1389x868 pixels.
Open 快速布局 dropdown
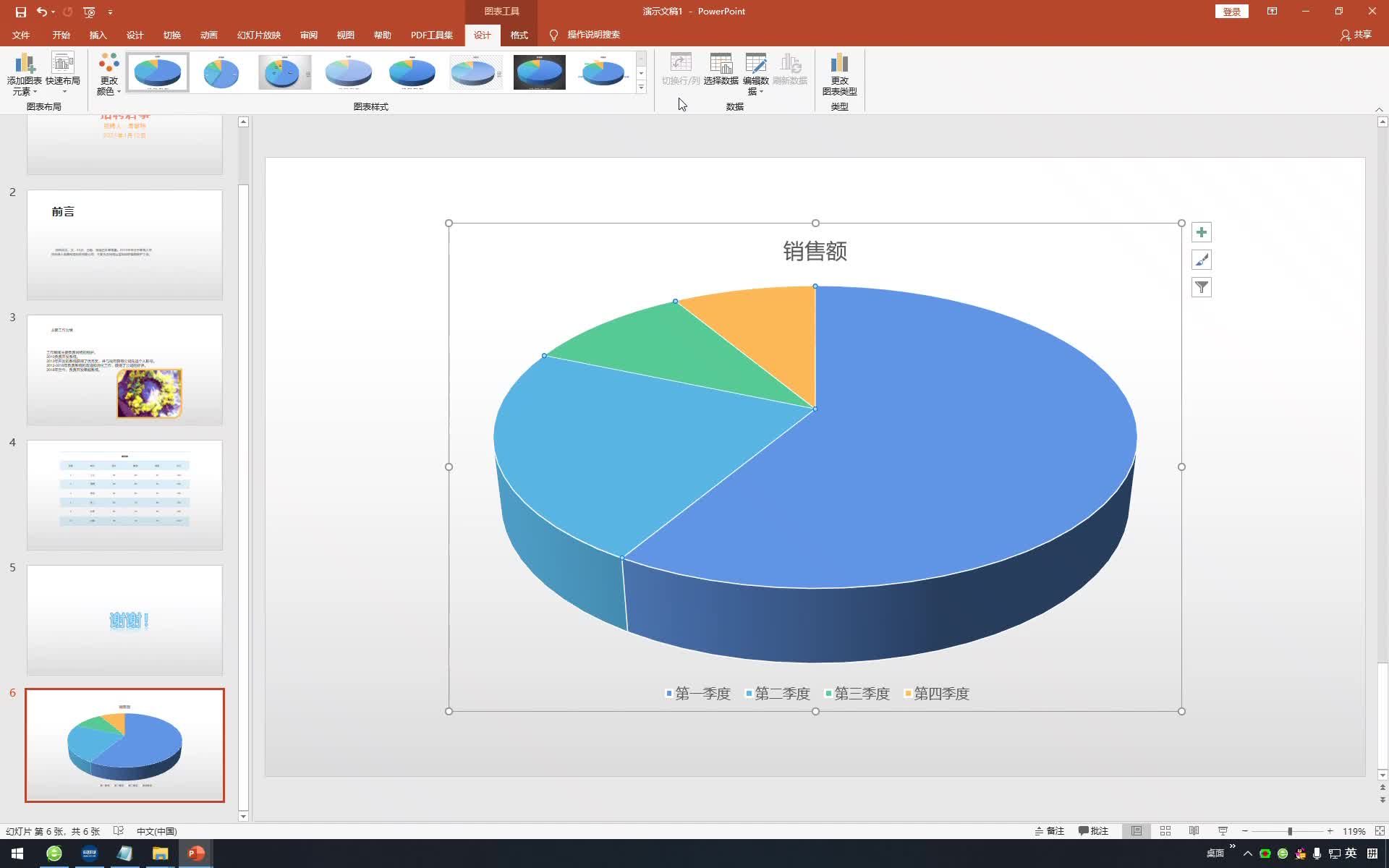63,74
